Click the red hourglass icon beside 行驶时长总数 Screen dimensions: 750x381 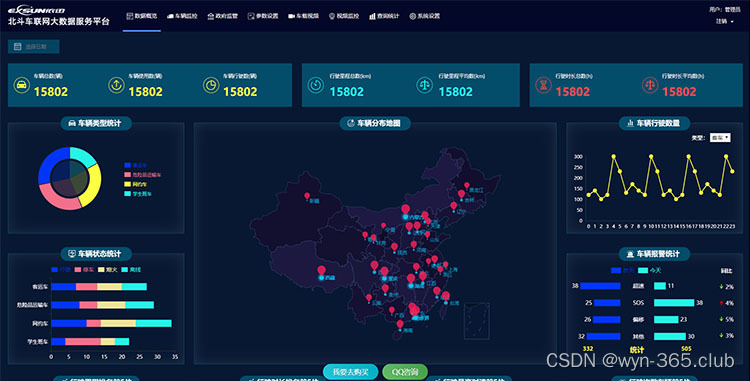[543, 85]
